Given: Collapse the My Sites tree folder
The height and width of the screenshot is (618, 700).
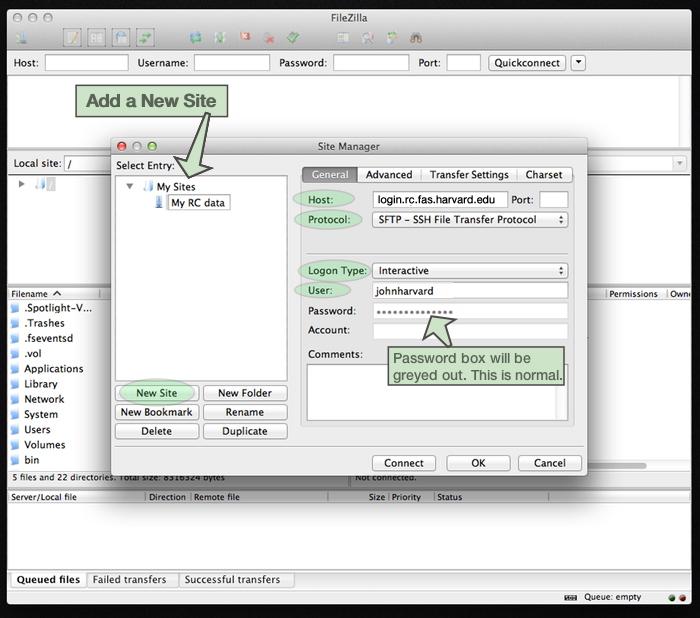Looking at the screenshot, I should [130, 187].
